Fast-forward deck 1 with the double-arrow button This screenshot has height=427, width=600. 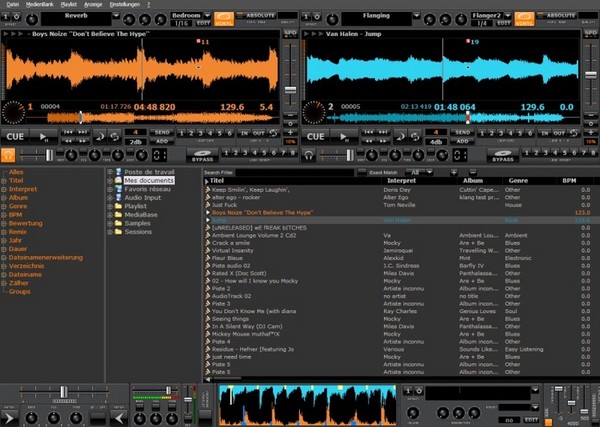click(83, 141)
